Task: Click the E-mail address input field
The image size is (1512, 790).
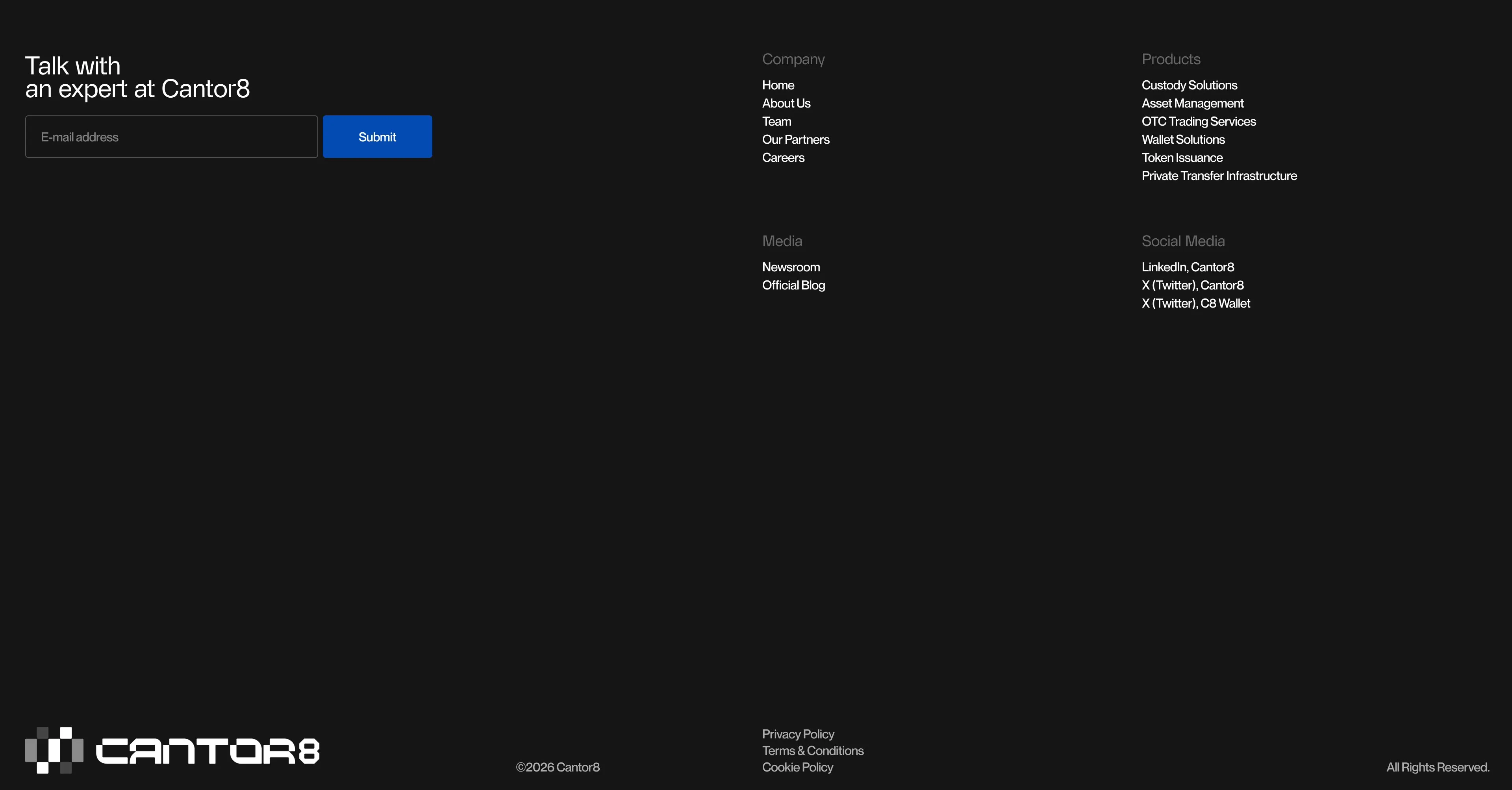Action: pyautogui.click(x=171, y=137)
